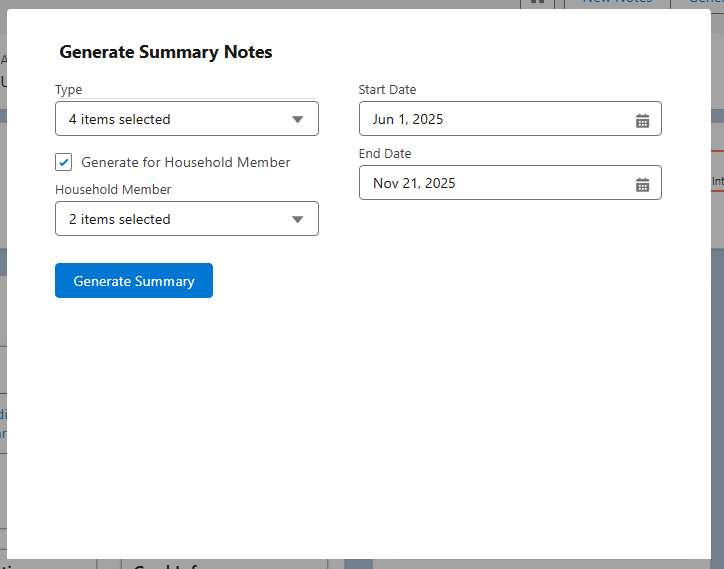Click the Household Member field label
This screenshot has width=724, height=569.
click(113, 190)
